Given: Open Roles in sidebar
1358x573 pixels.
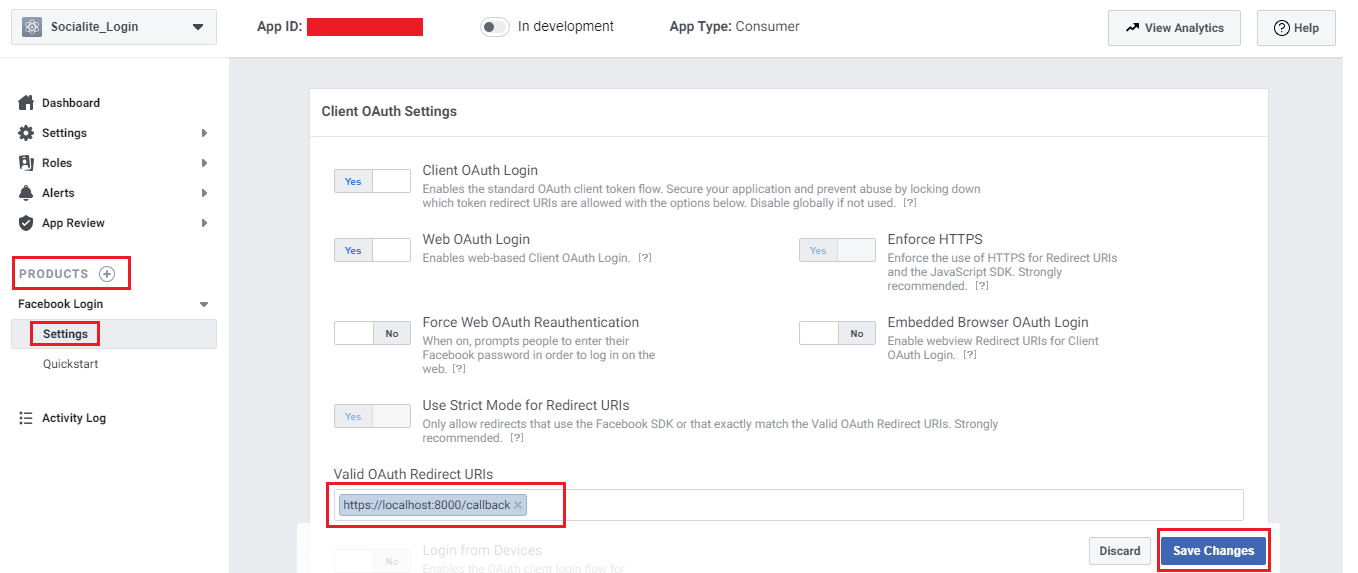Looking at the screenshot, I should (x=57, y=163).
